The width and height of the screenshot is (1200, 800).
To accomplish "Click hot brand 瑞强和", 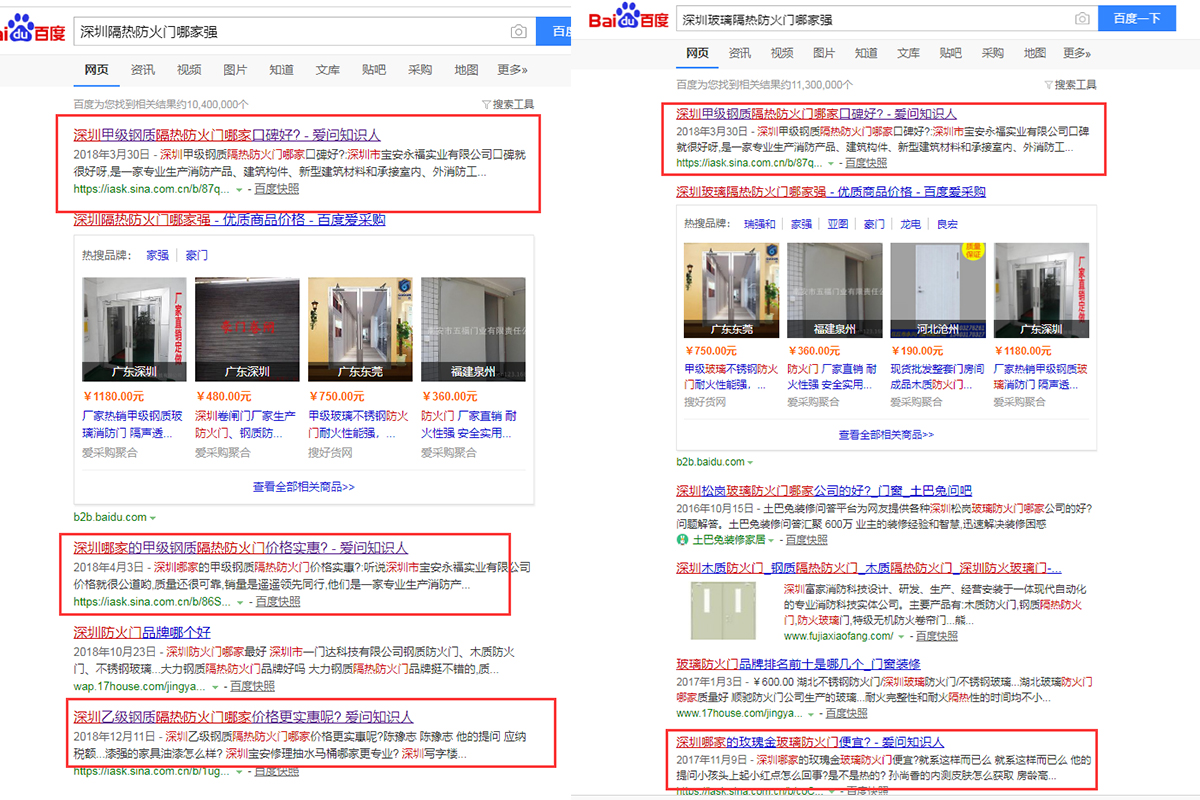I will pos(759,224).
